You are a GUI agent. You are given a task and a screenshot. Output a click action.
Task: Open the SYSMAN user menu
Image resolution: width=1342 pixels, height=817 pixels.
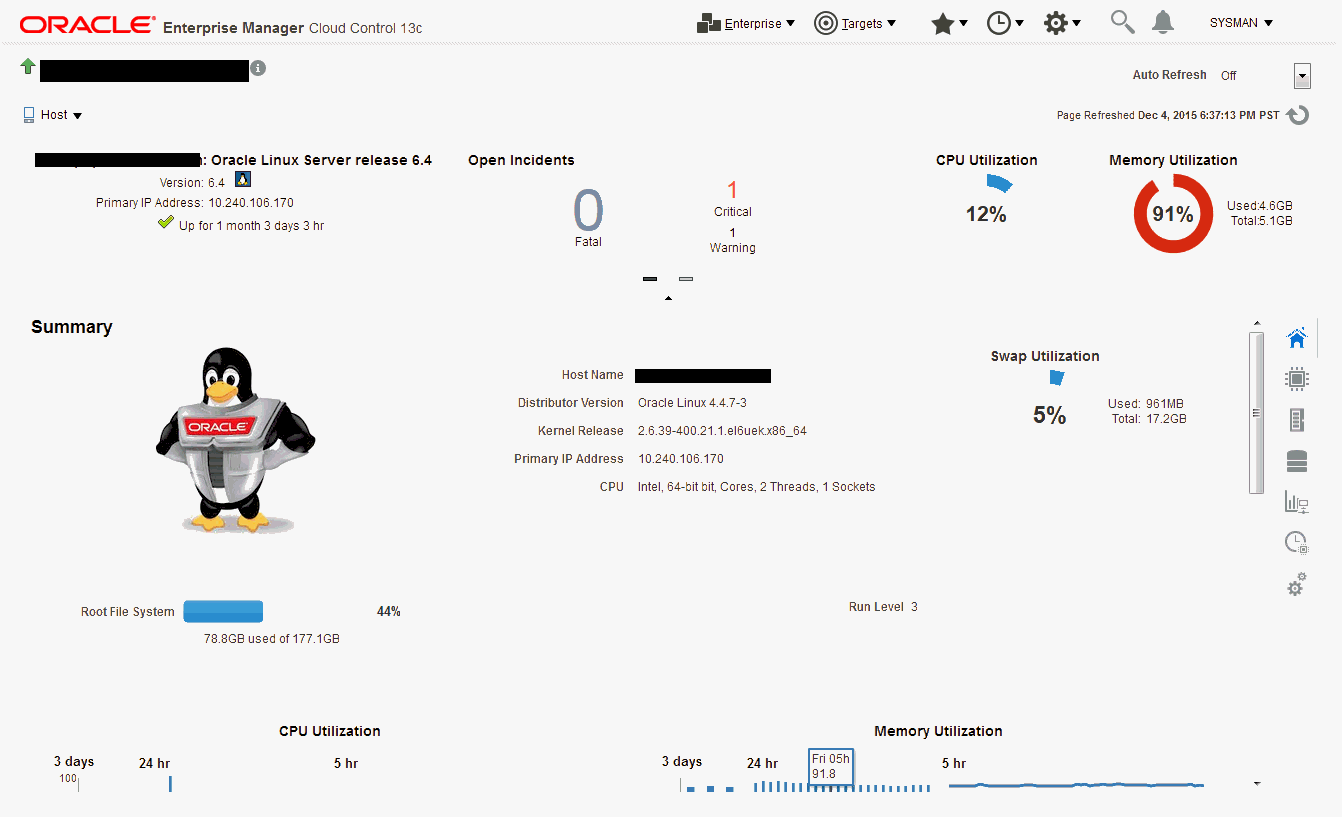point(1241,23)
